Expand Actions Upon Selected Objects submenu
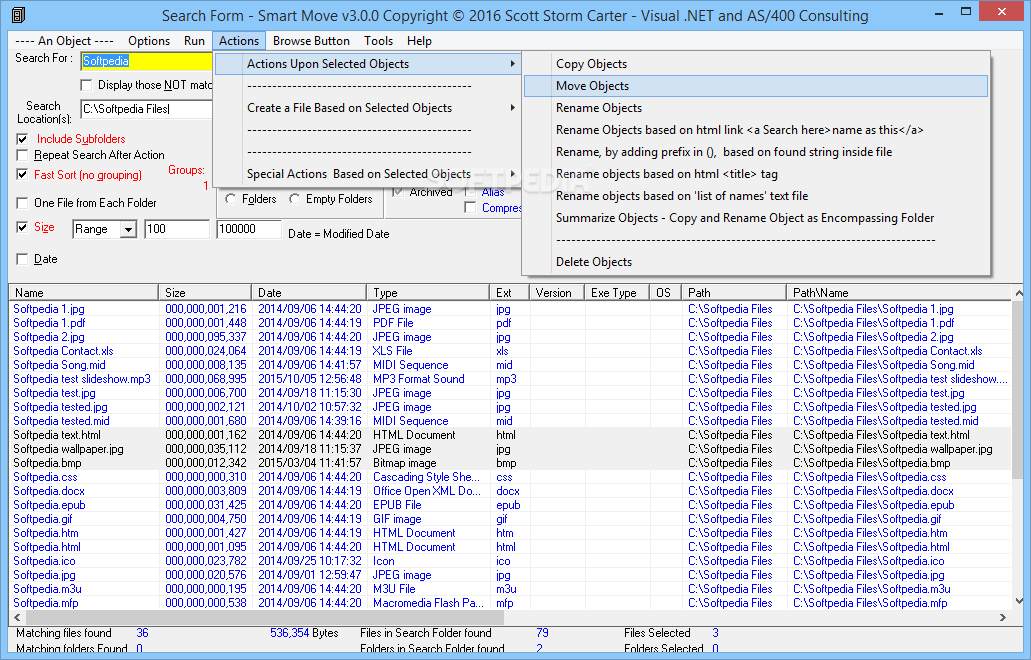The width and height of the screenshot is (1031, 660). click(x=368, y=64)
